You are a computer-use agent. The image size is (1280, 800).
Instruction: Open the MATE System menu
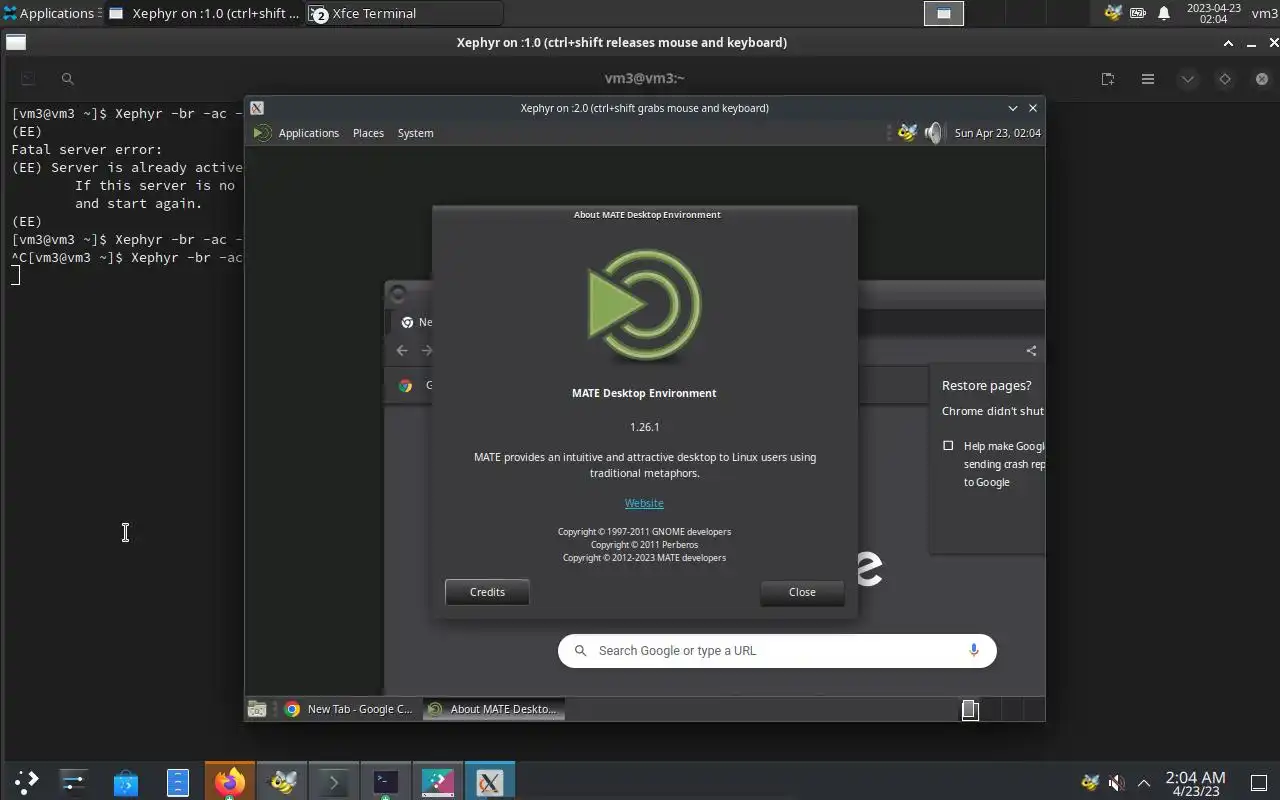[415, 133]
